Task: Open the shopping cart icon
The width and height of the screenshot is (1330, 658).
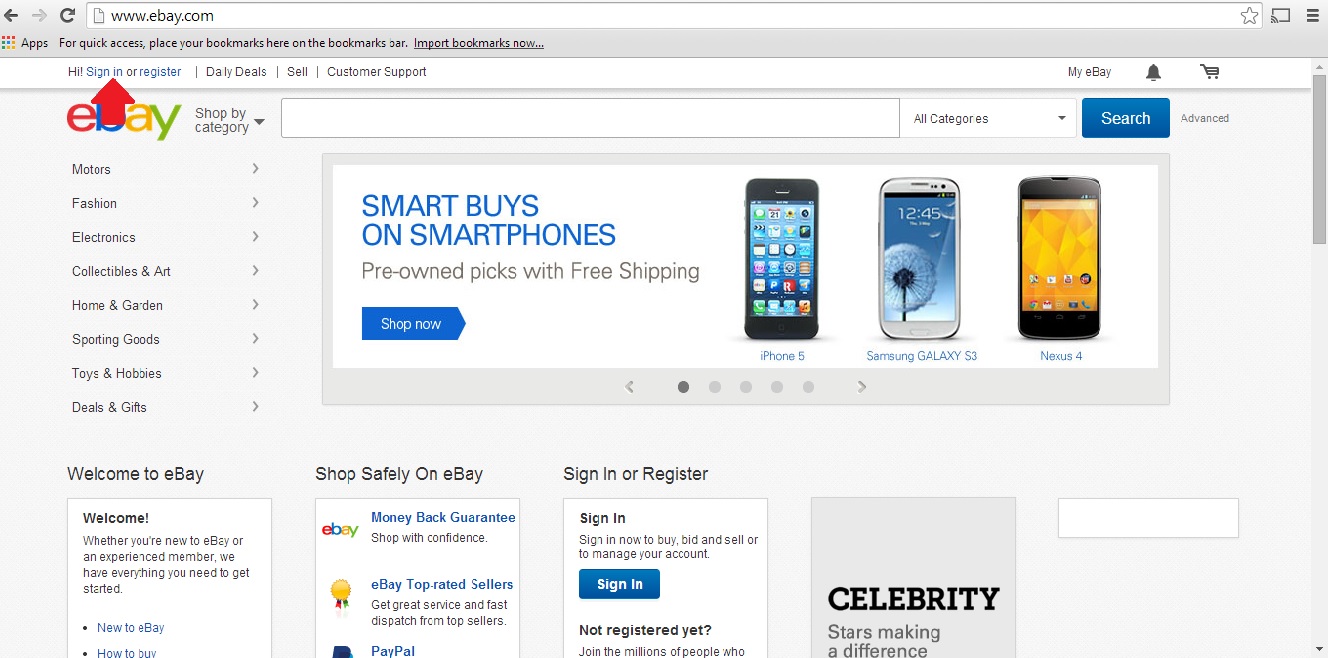Action: pos(1210,71)
